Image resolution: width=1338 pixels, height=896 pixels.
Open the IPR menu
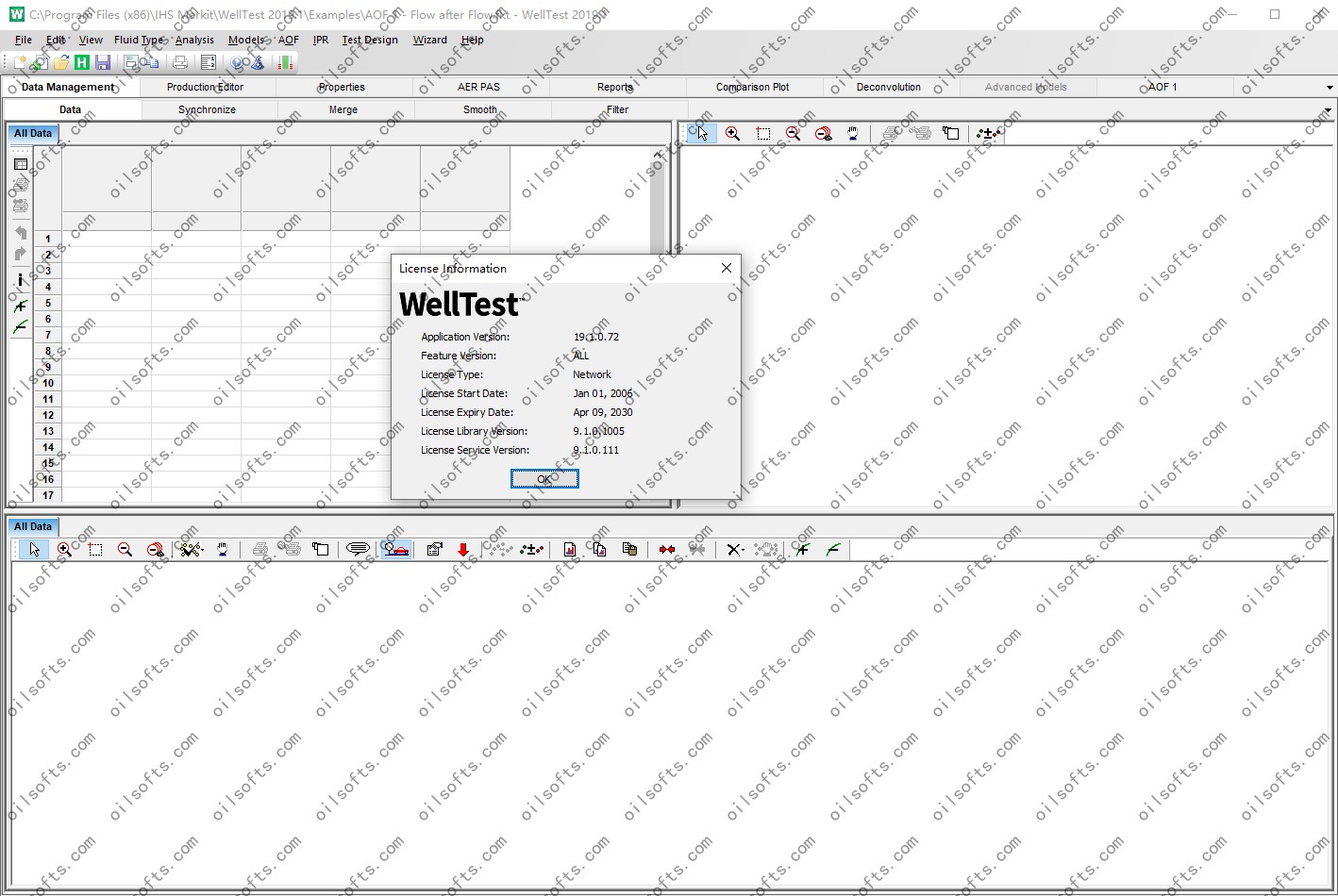tap(321, 40)
